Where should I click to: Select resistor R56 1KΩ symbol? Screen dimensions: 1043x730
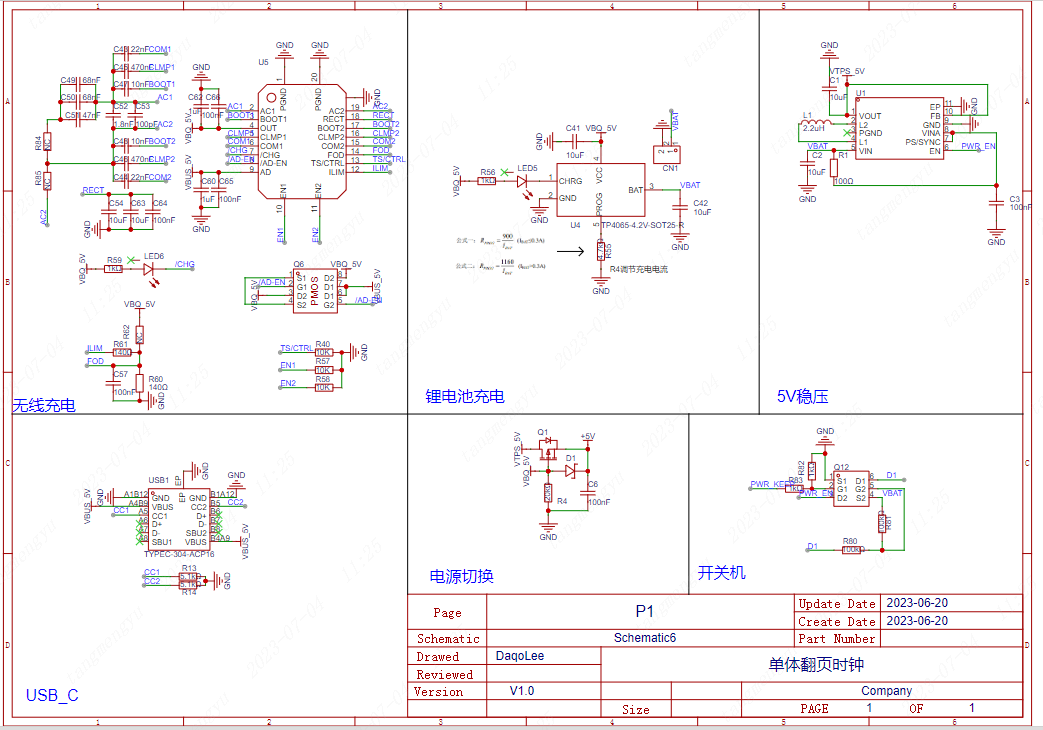[487, 181]
